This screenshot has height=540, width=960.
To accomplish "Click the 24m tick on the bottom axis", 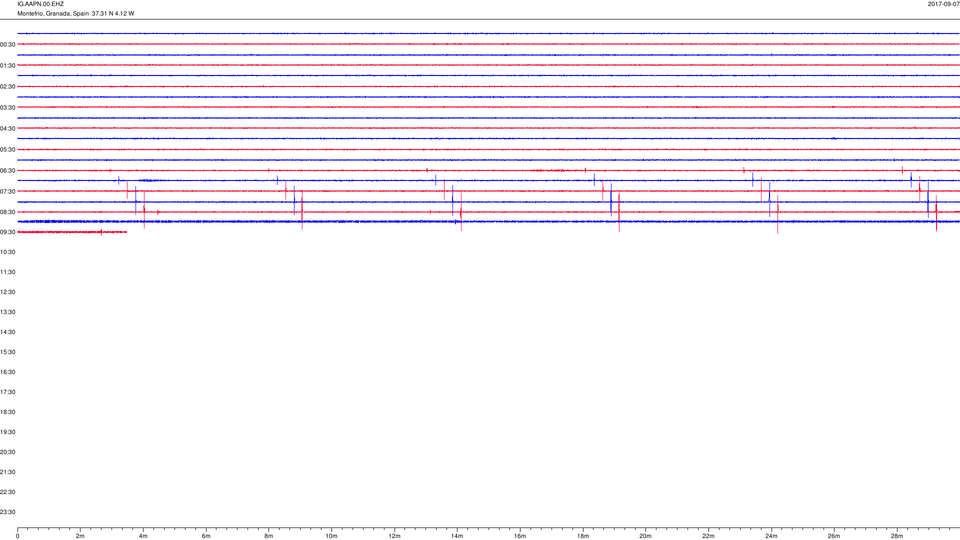I will point(771,536).
